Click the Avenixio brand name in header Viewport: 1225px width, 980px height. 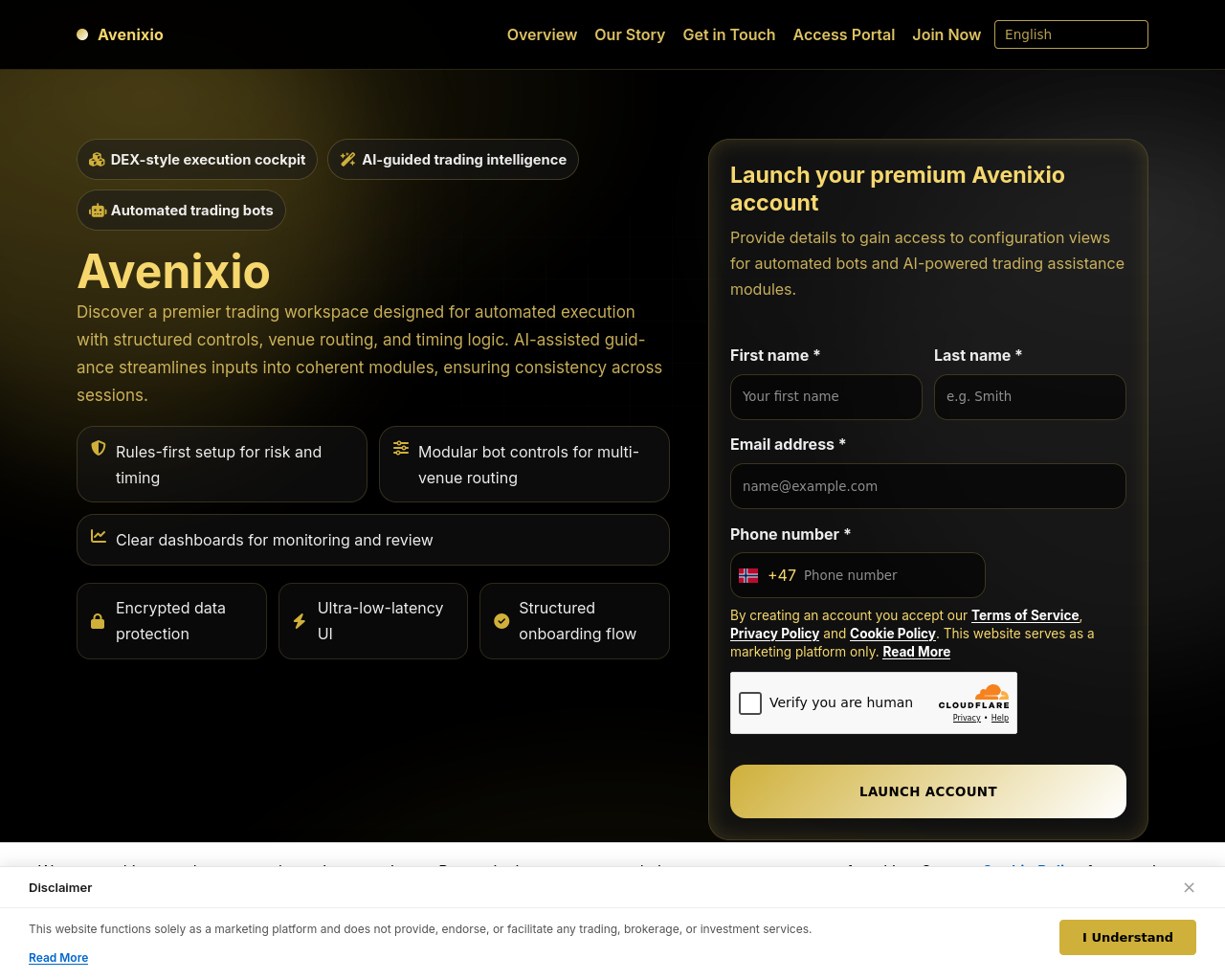point(130,34)
